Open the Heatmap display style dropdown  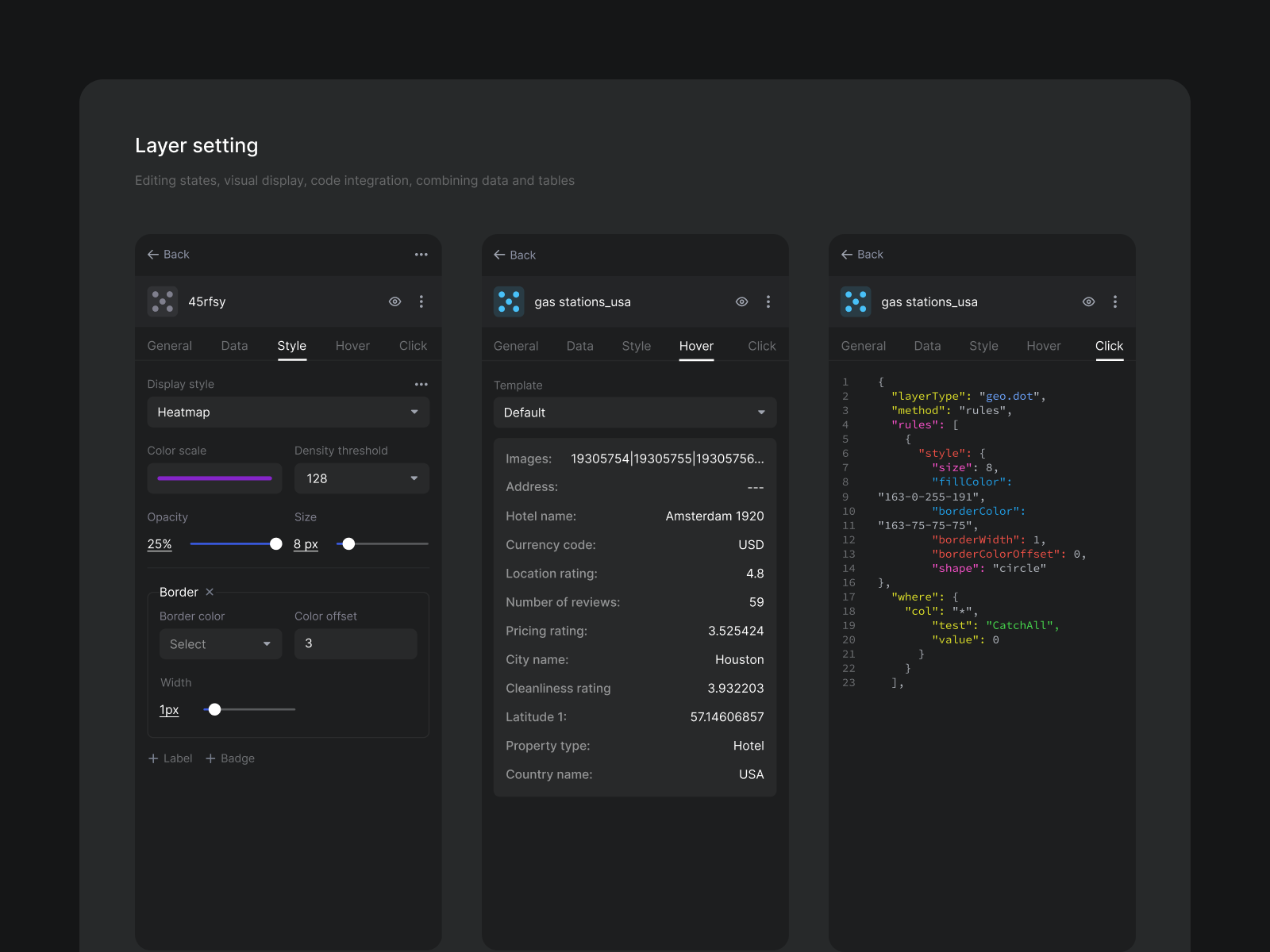pyautogui.click(x=288, y=412)
